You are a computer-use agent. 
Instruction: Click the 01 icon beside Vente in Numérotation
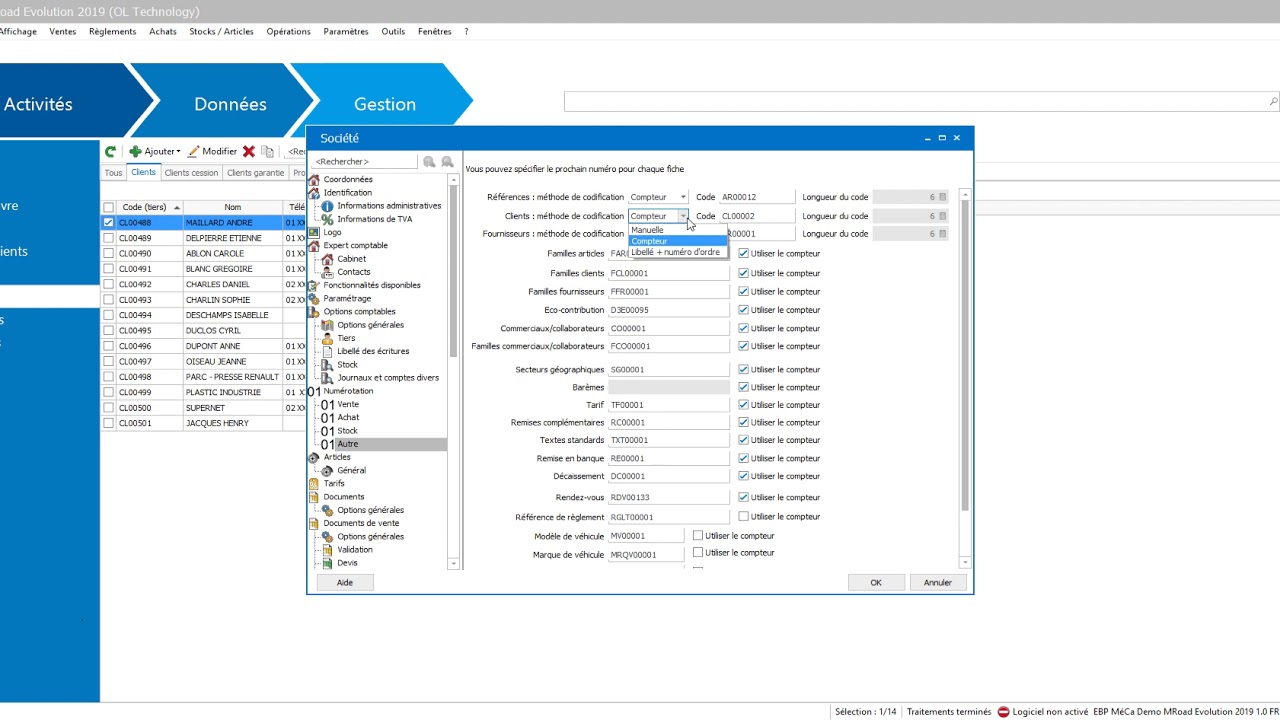tap(327, 405)
